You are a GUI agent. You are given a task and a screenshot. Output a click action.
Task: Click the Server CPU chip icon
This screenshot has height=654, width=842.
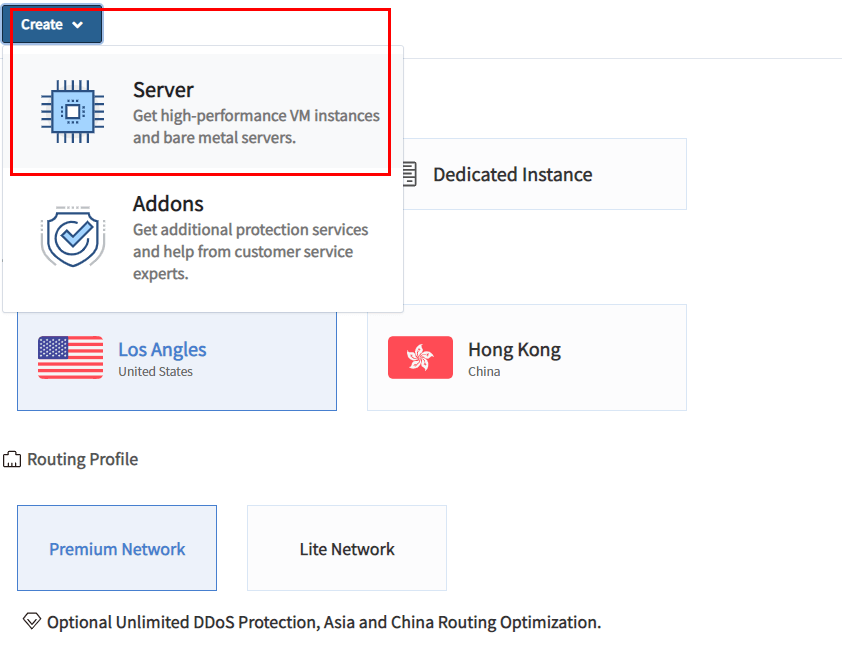(72, 112)
